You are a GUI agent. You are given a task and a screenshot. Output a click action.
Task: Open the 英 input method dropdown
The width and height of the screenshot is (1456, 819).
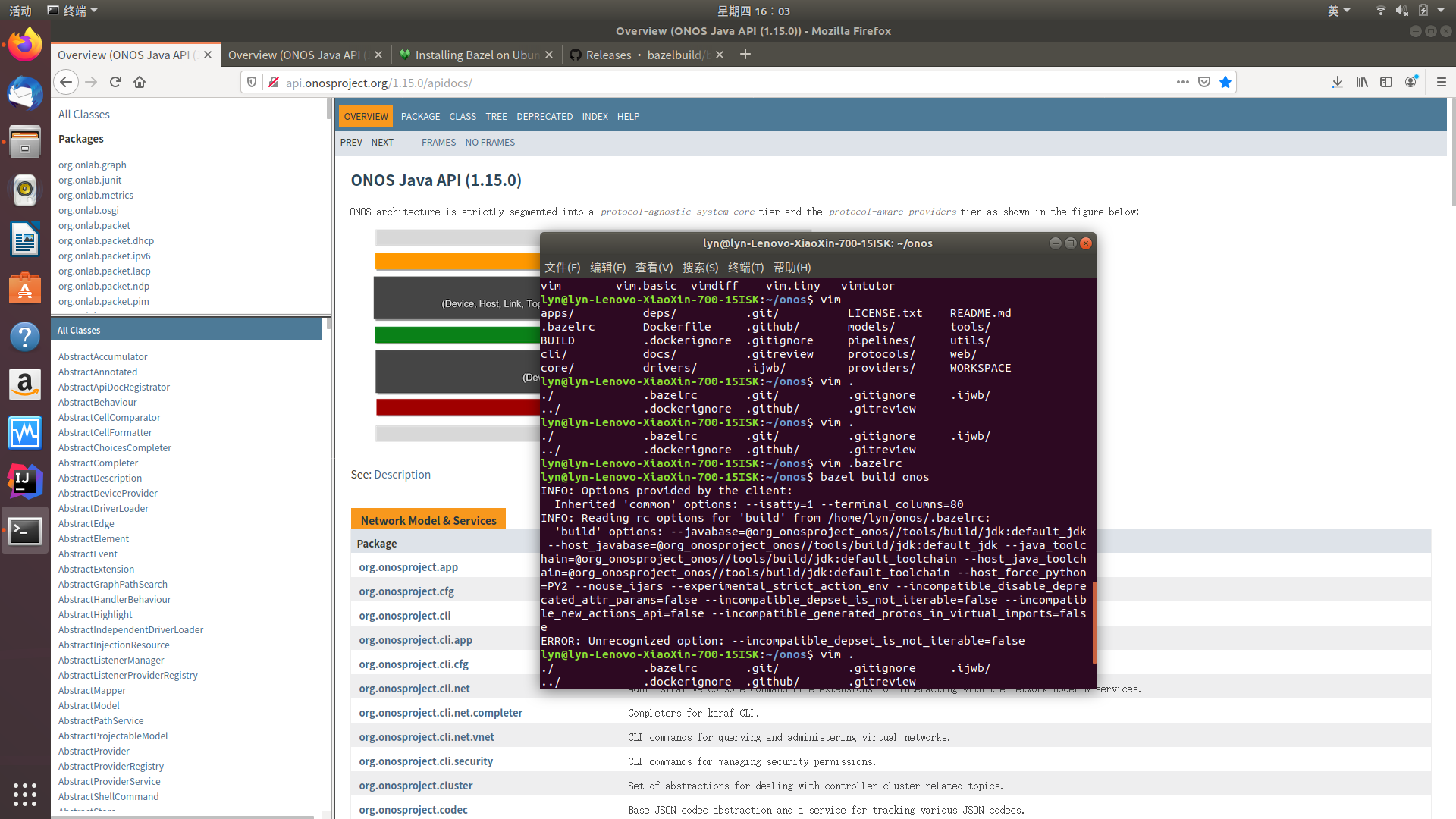pos(1339,11)
